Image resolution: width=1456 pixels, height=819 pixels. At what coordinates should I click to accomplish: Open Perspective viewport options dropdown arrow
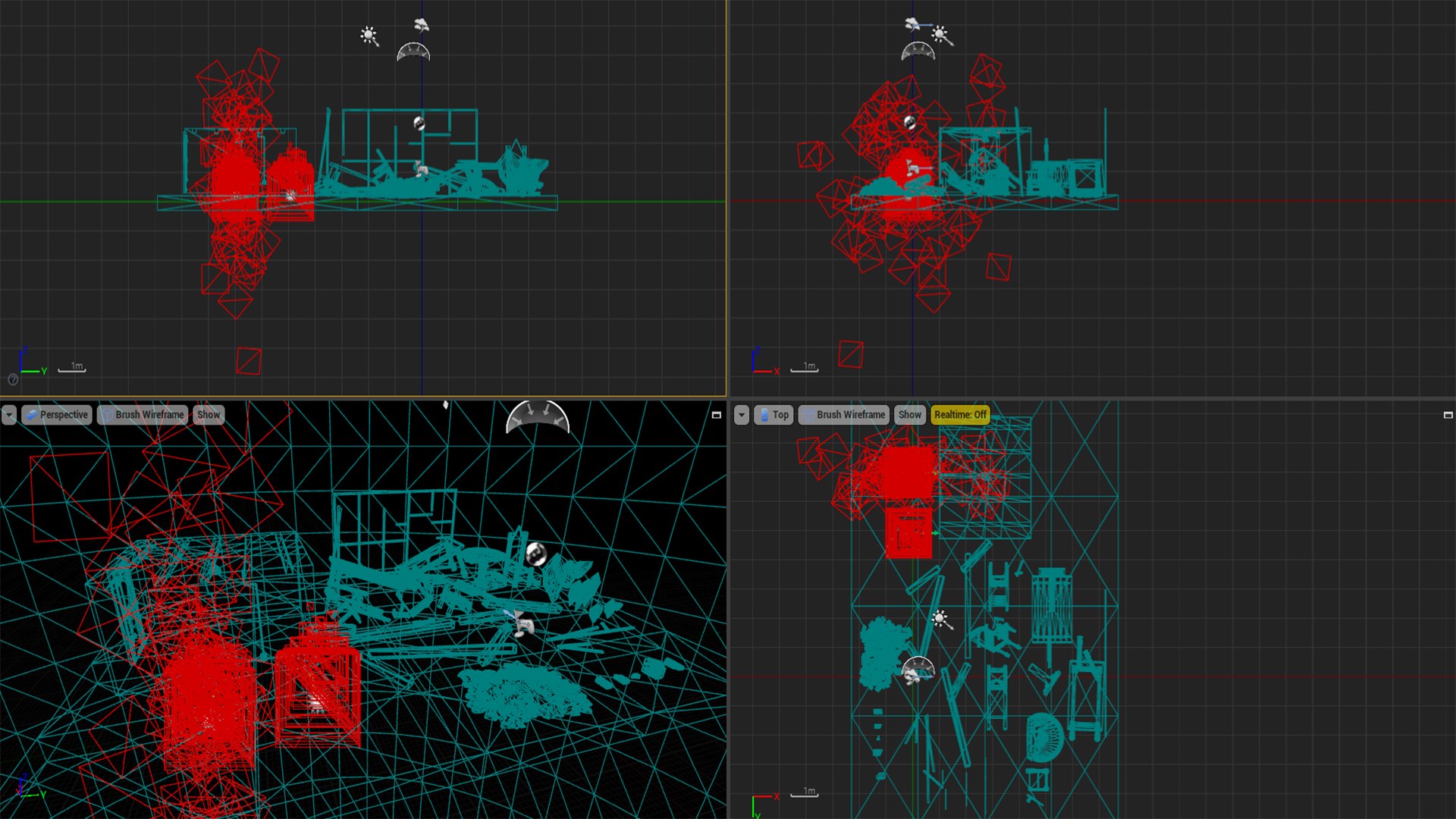tap(9, 415)
